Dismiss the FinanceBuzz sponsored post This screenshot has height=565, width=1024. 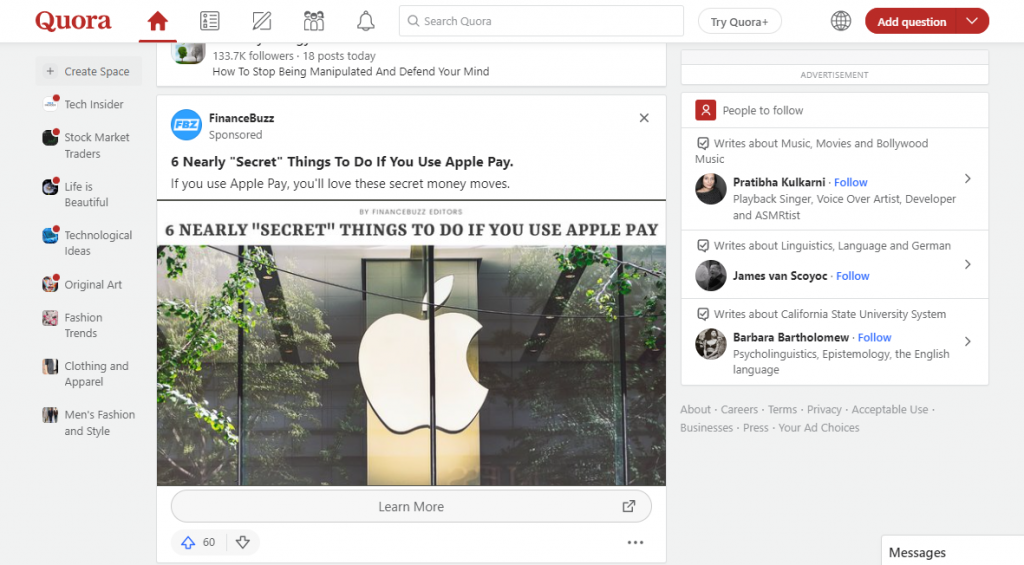644,118
